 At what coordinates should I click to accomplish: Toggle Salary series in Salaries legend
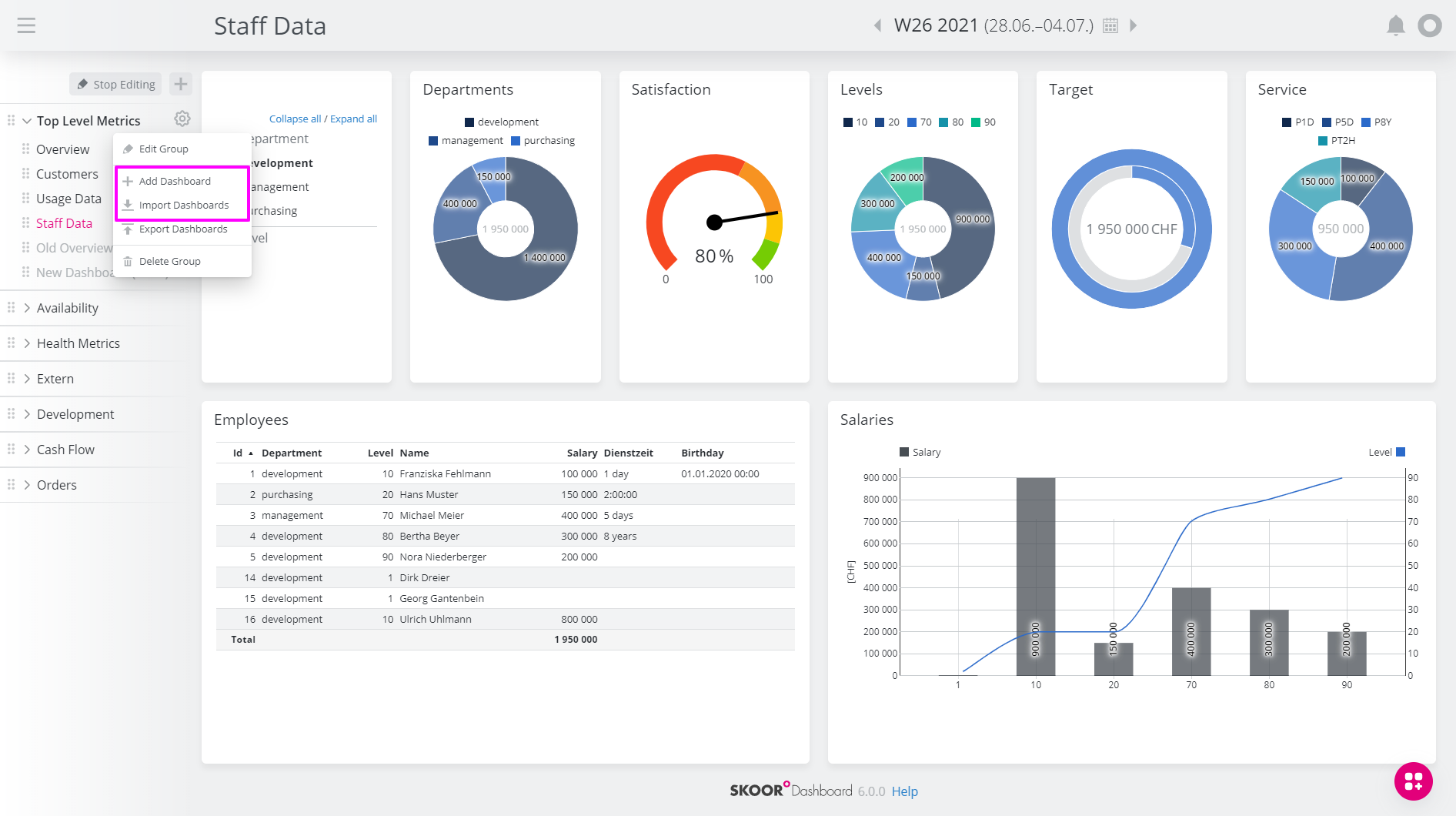click(x=920, y=452)
